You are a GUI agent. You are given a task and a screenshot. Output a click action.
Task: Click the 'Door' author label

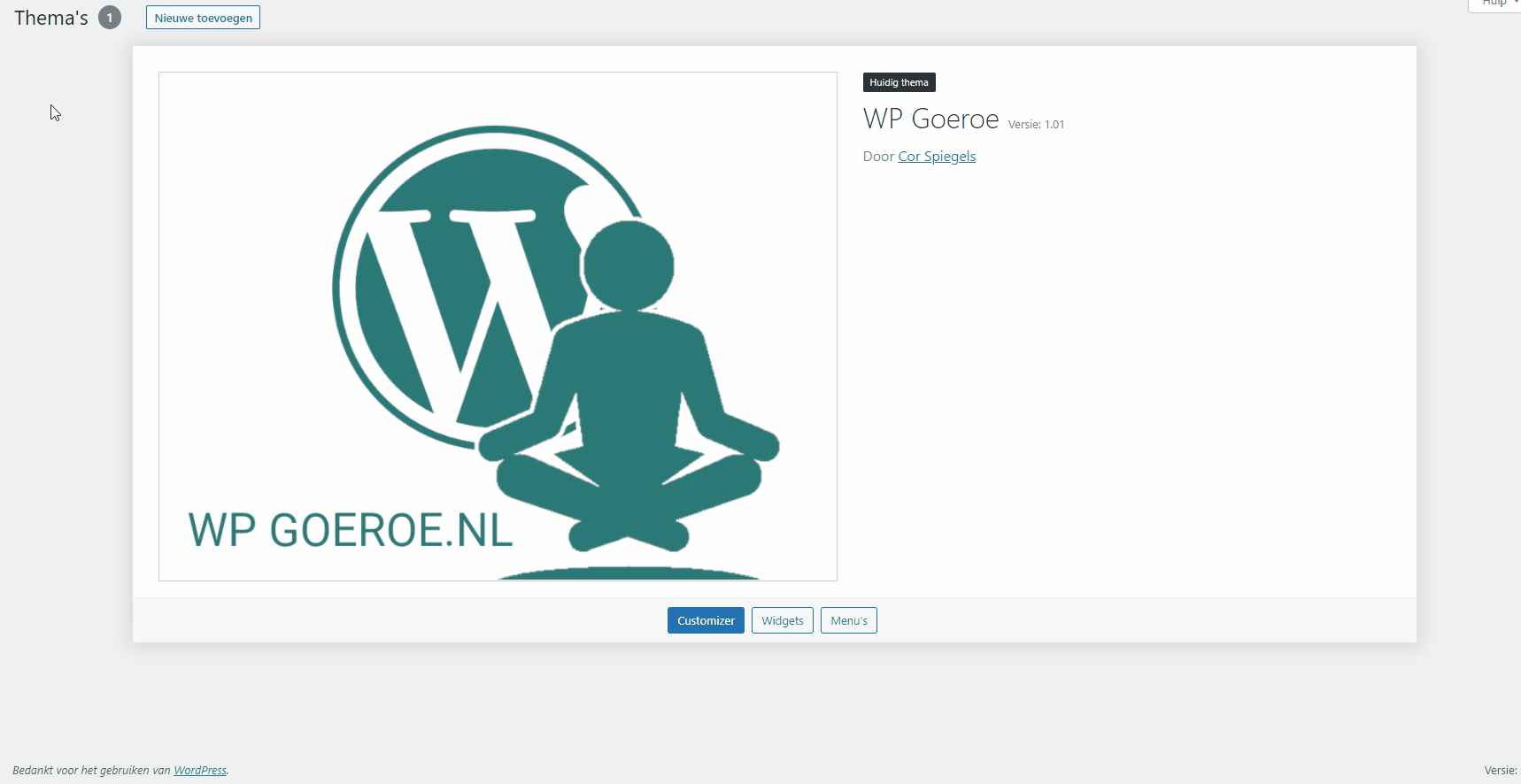[878, 157]
